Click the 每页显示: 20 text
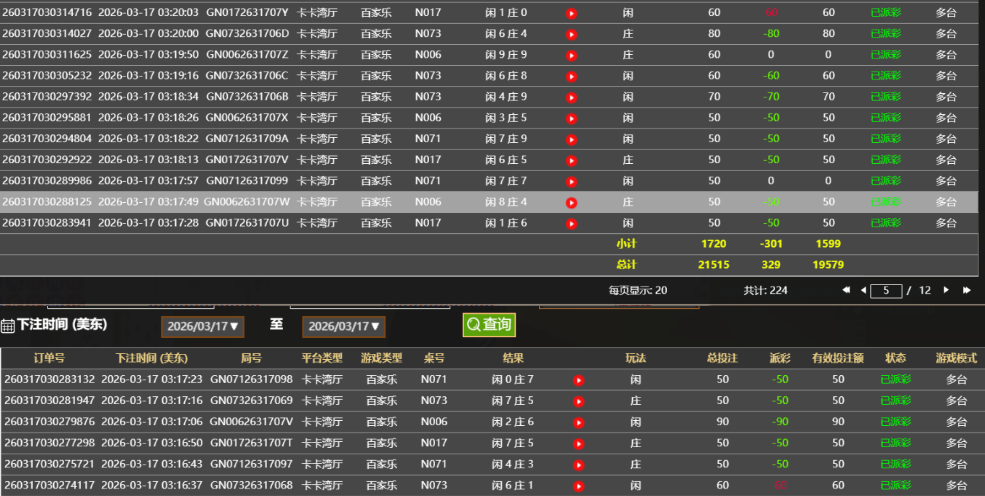Viewport: 985px width, 496px height. coord(638,290)
